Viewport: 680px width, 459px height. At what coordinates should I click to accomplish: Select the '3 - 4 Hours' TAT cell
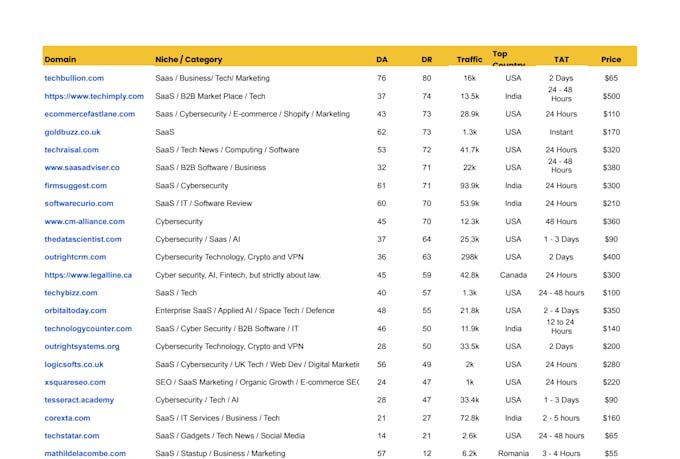[561, 454]
